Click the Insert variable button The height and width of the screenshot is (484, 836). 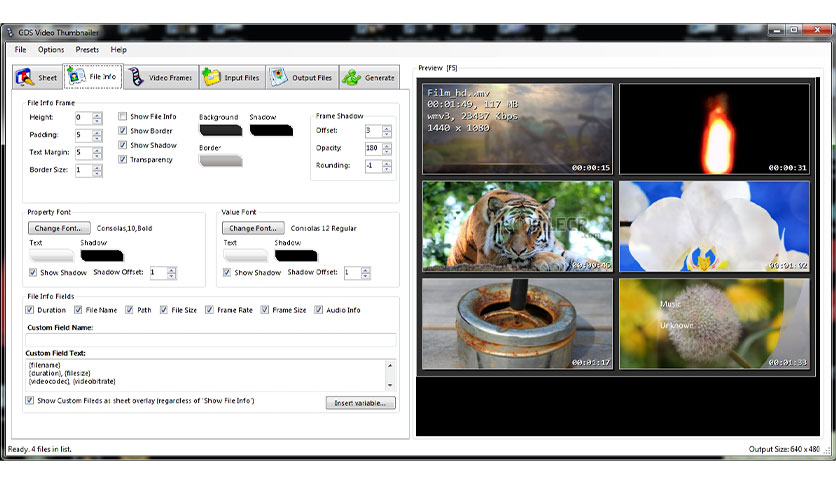coord(360,403)
